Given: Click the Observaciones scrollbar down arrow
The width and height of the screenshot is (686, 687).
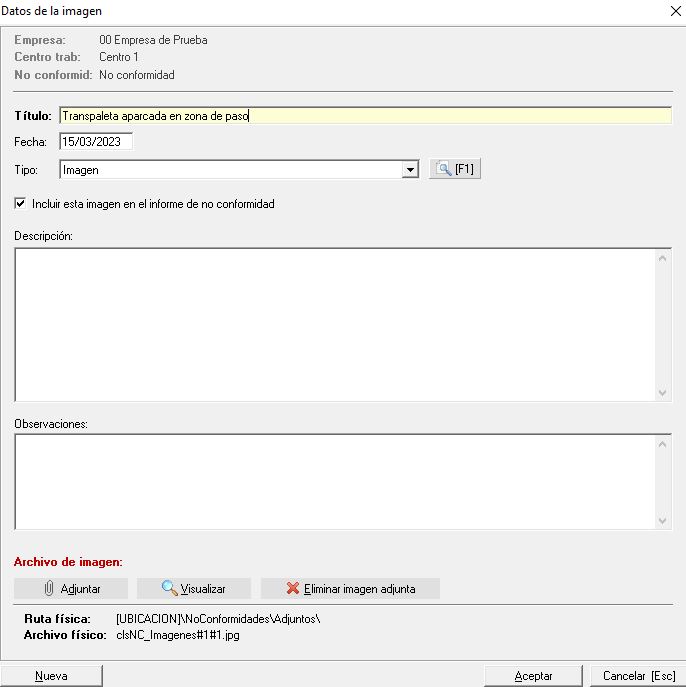Looking at the screenshot, I should click(662, 521).
